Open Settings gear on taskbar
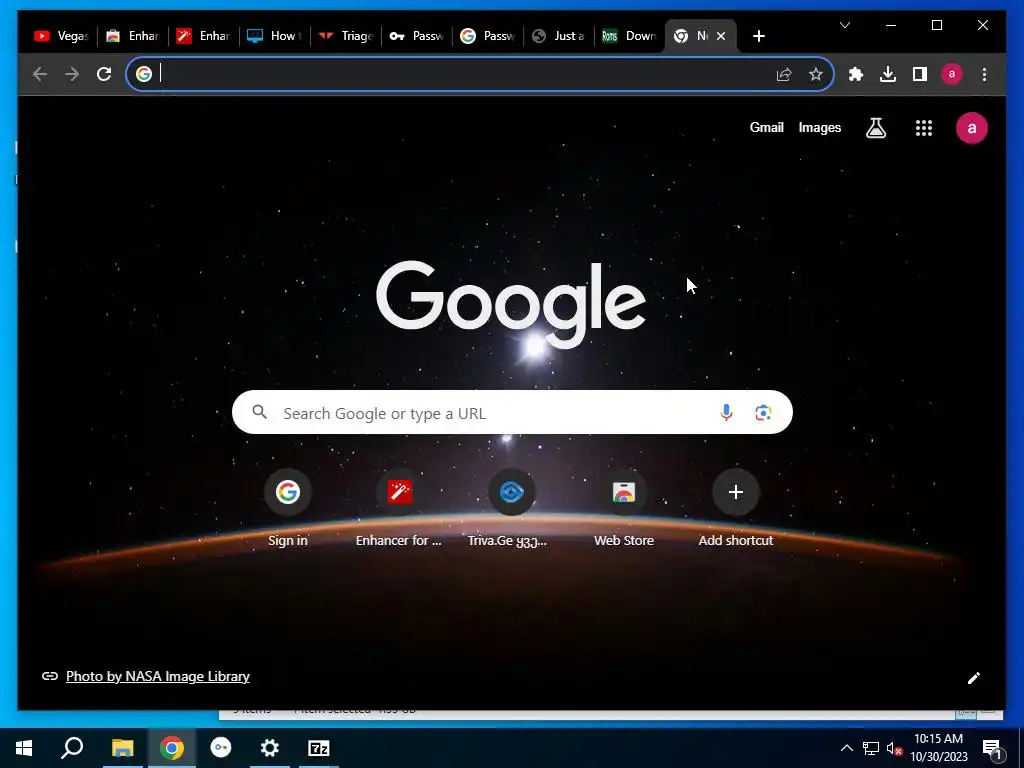 click(x=269, y=748)
